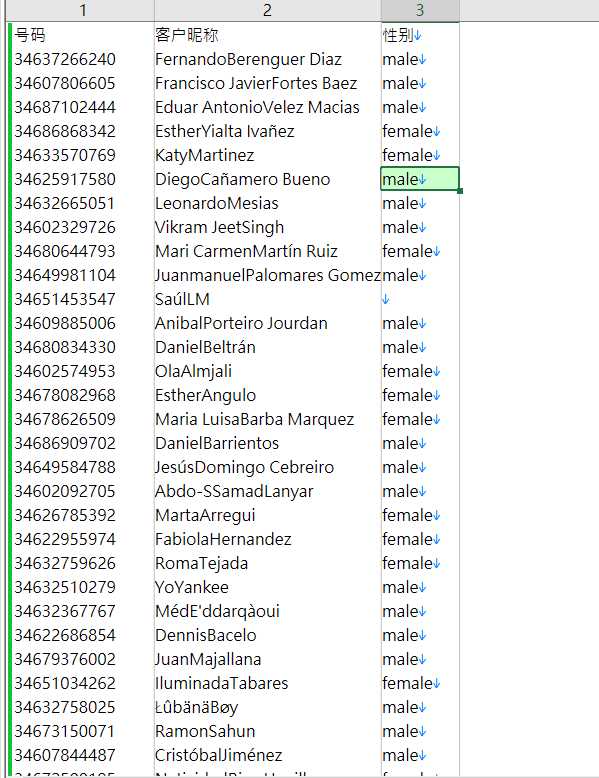Select column header 1
The image size is (599, 778).
(x=82, y=10)
